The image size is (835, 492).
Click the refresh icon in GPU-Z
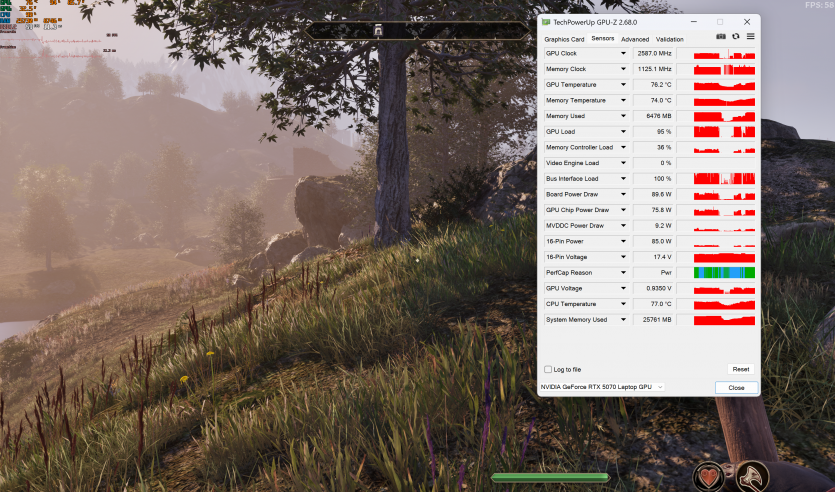pyautogui.click(x=736, y=36)
